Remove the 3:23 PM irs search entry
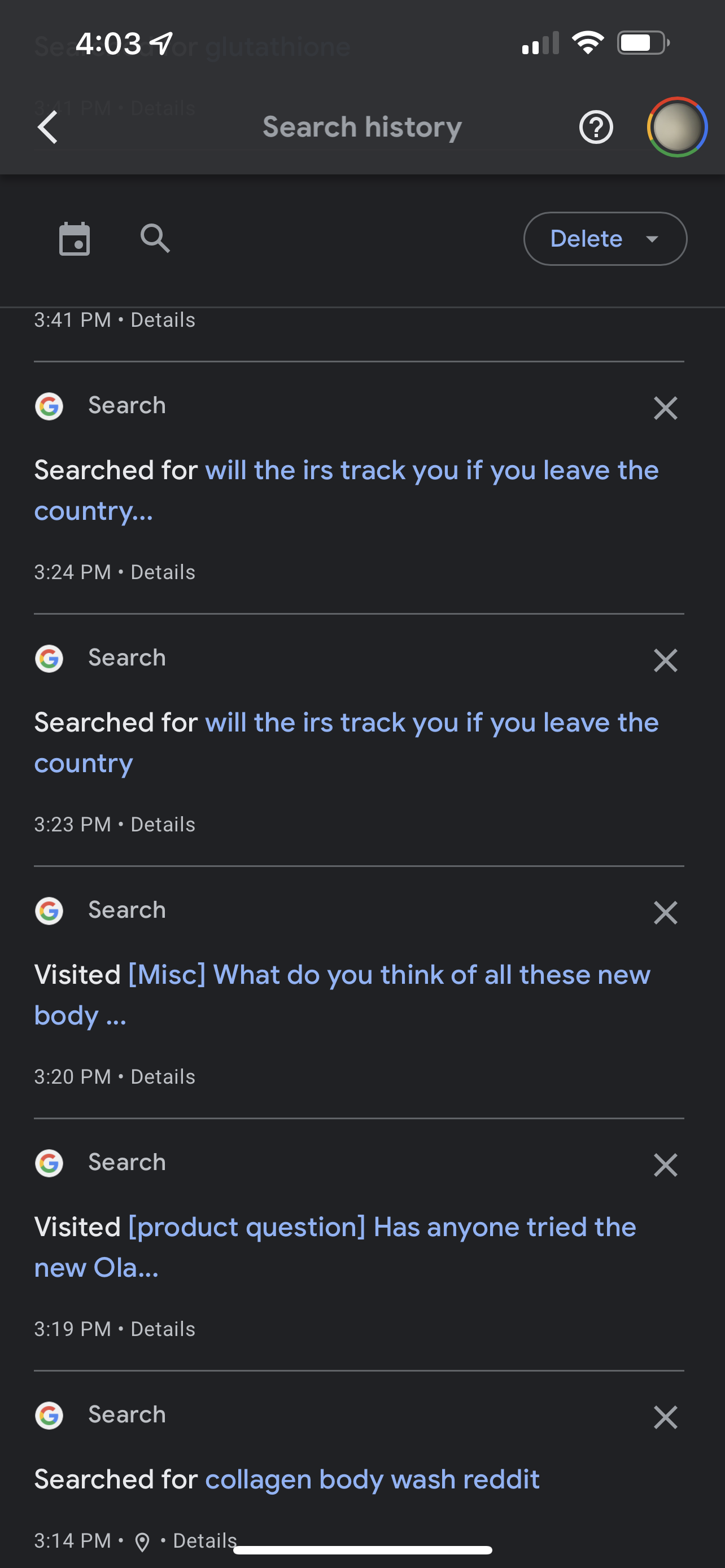This screenshot has height=1568, width=725. click(x=665, y=660)
